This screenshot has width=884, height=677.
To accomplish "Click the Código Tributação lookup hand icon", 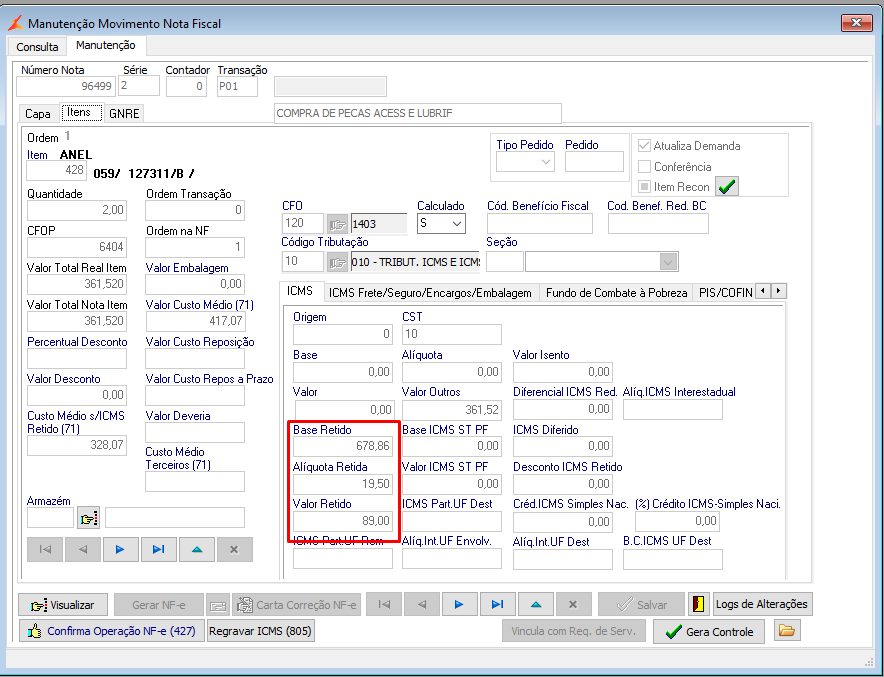I will (x=337, y=262).
